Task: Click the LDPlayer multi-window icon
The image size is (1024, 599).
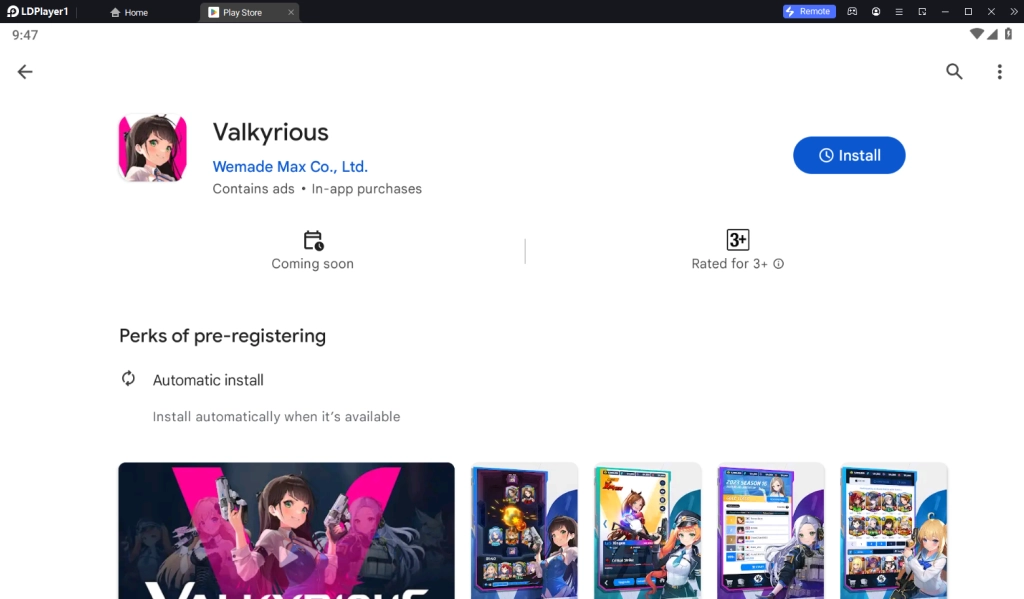Action: tap(922, 12)
